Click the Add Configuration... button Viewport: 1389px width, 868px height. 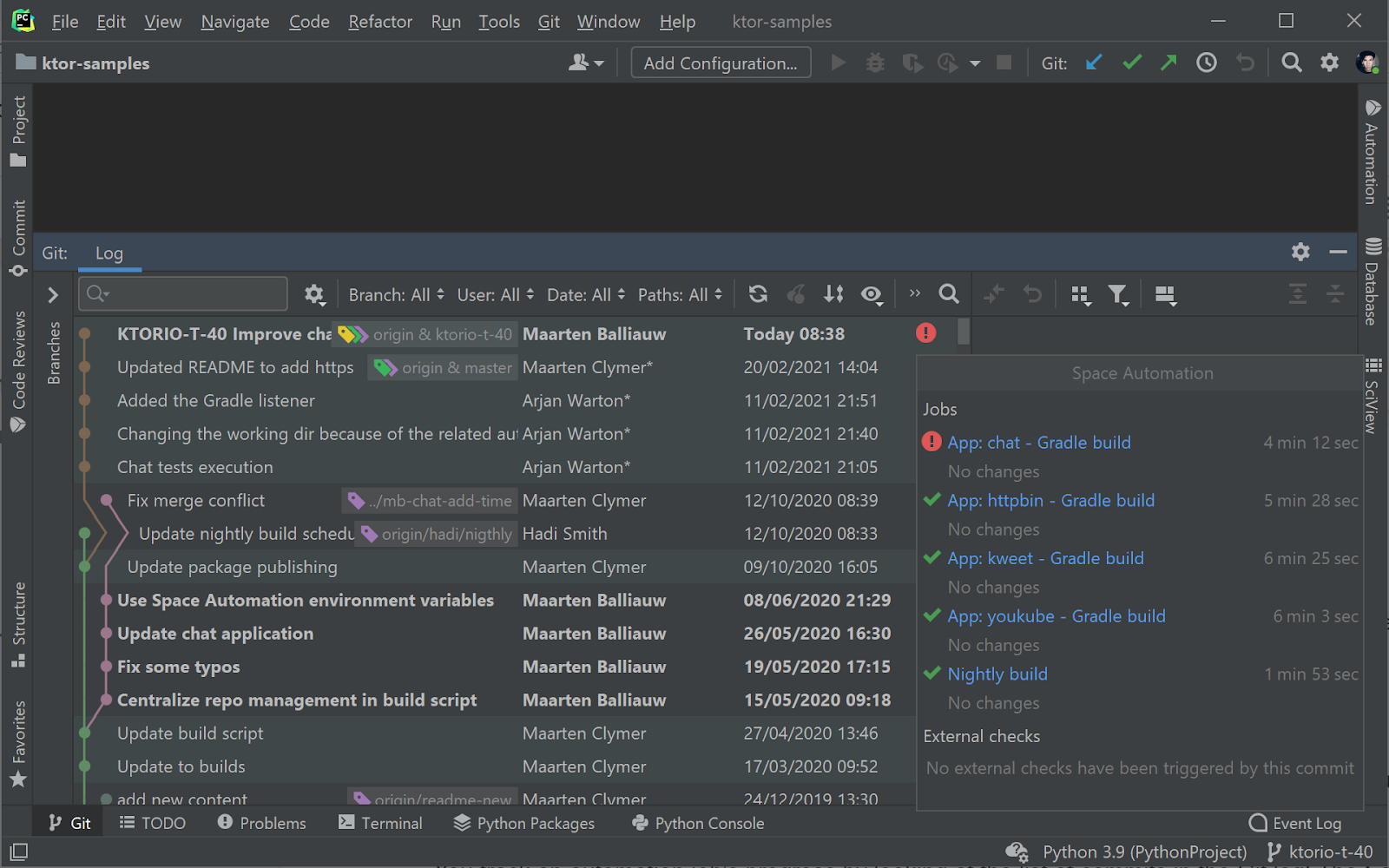click(x=721, y=63)
